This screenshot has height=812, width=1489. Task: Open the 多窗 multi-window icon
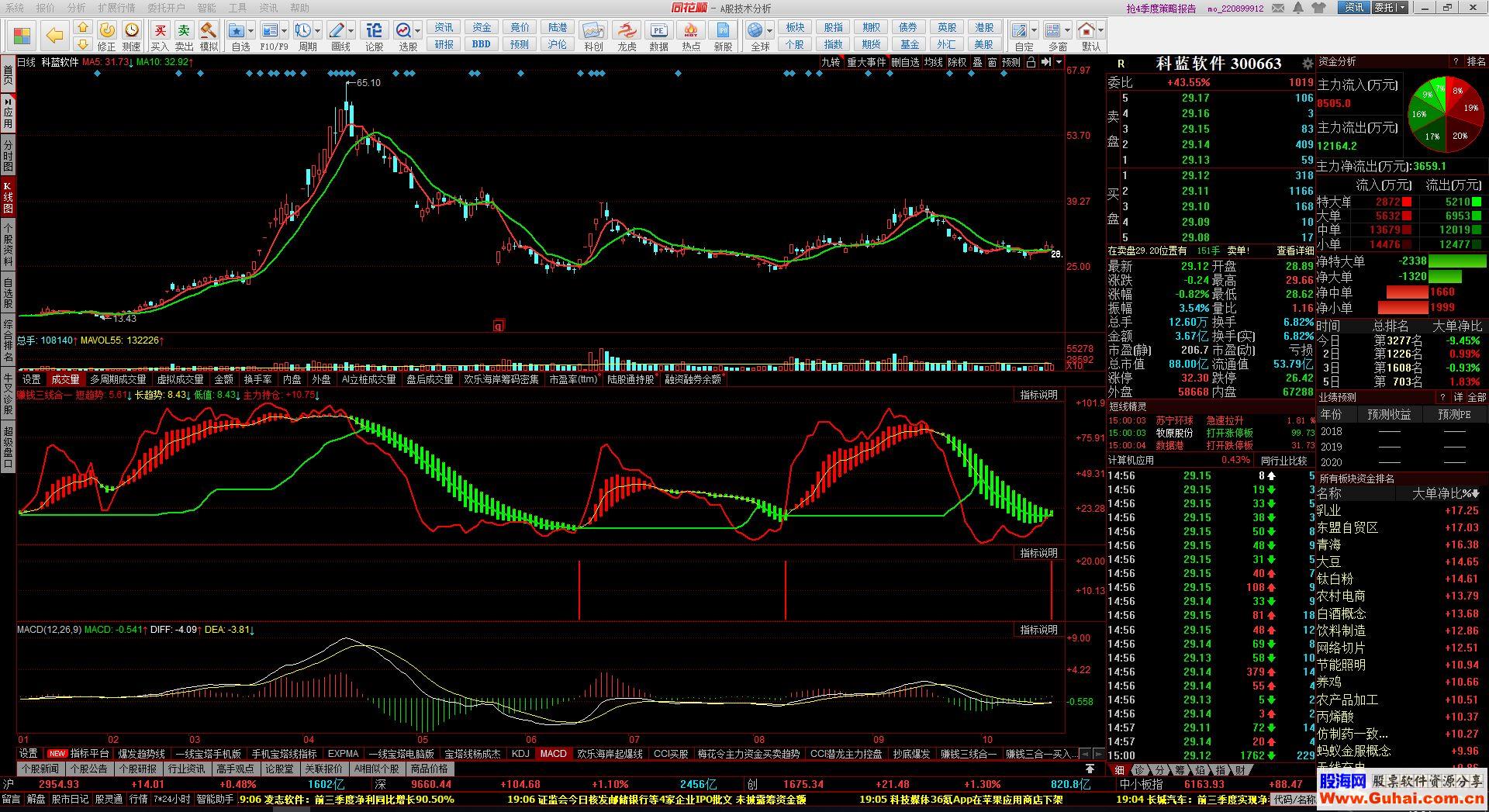click(1052, 30)
